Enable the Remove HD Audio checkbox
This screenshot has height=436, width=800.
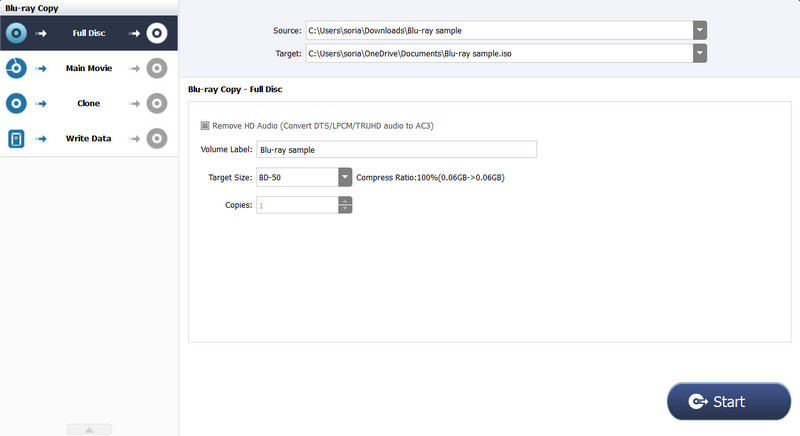205,126
